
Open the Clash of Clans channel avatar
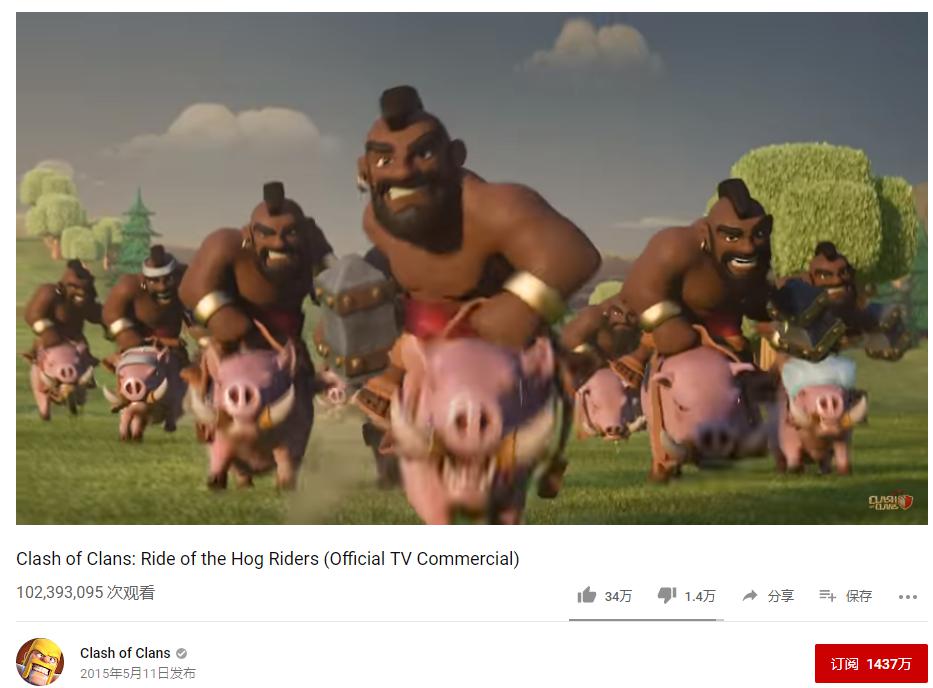(x=40, y=662)
